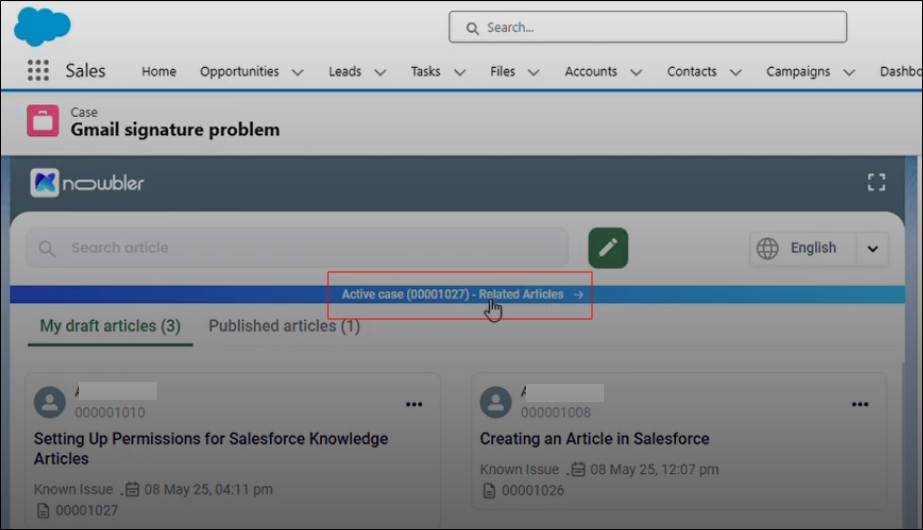
Task: Open article Creating an Article in Salesforce
Action: pos(595,439)
